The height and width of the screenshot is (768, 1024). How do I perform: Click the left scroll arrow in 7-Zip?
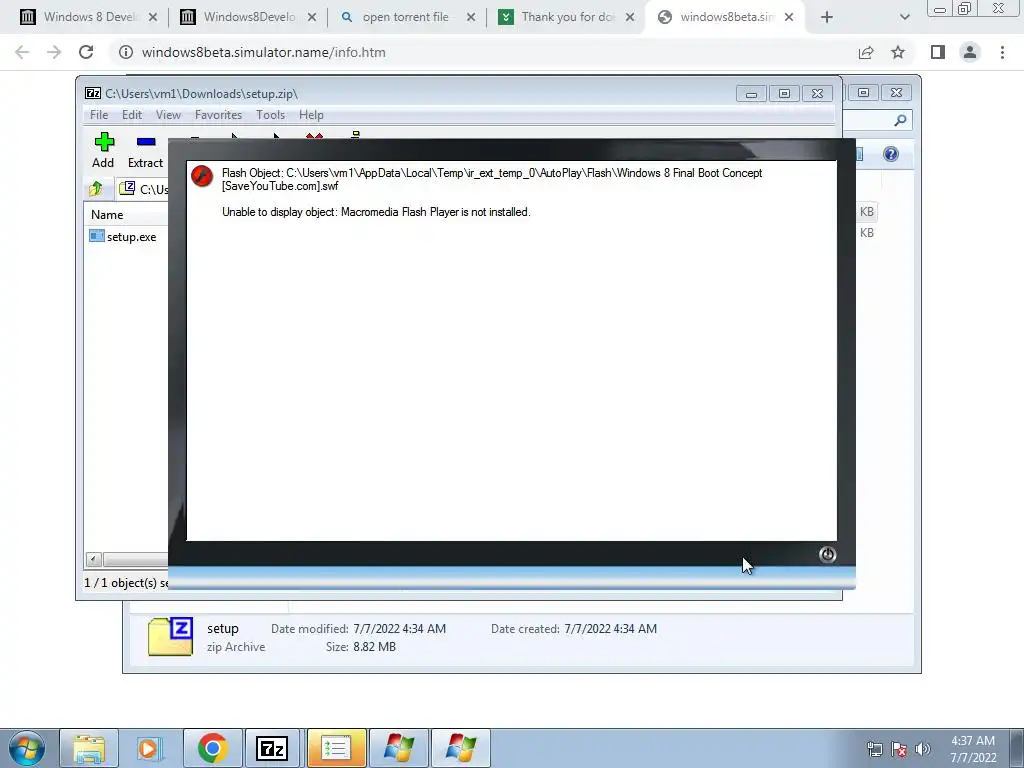pyautogui.click(x=93, y=559)
